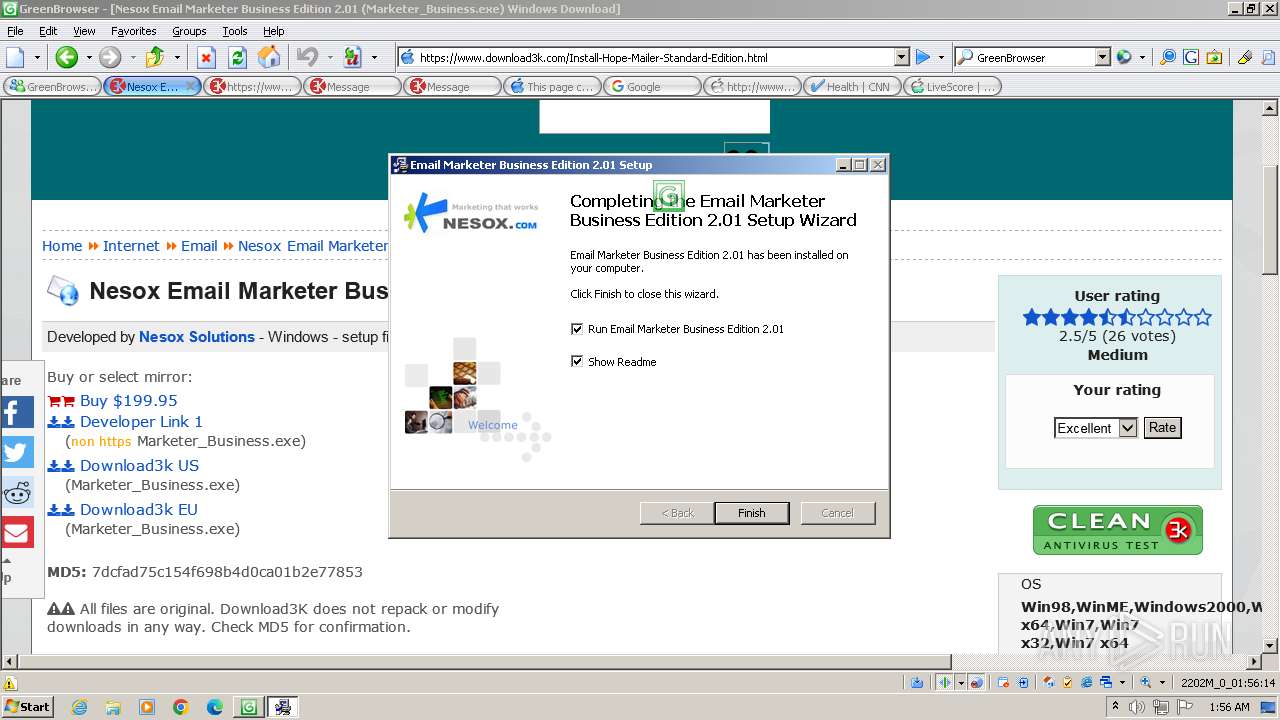Share page on Facebook sidebar icon
Viewport: 1280px width, 720px height.
click(x=17, y=412)
